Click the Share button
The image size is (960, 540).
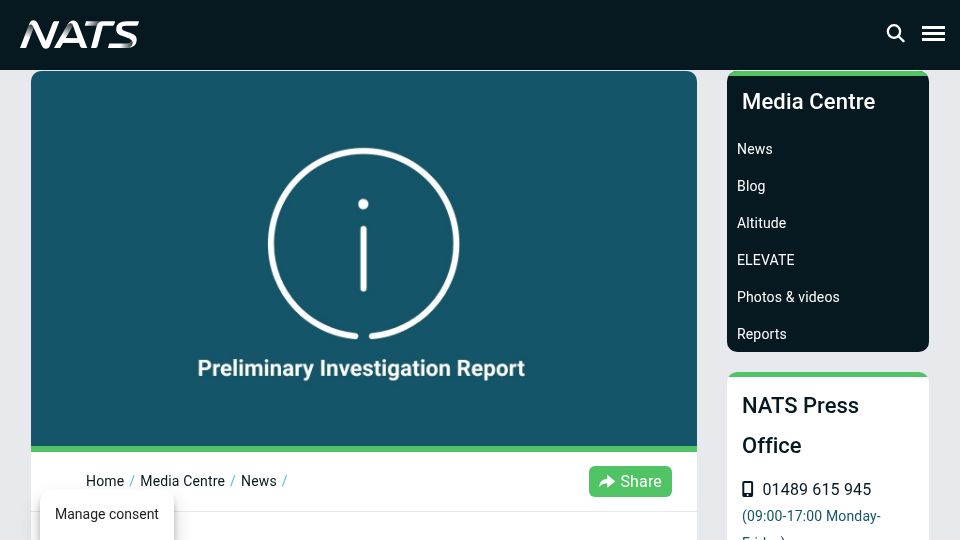(630, 481)
